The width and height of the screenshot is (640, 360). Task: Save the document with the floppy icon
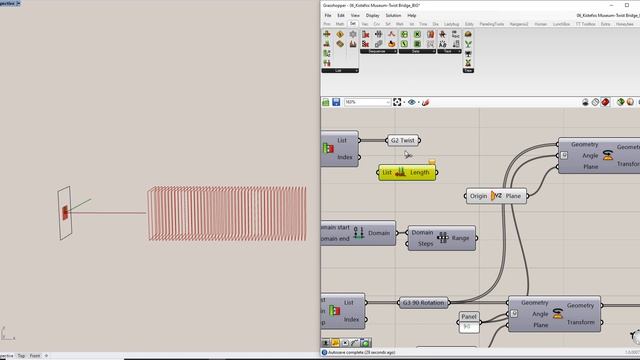[x=336, y=102]
